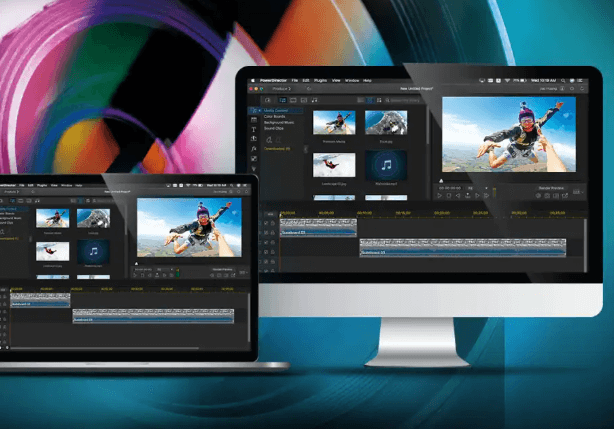Open the Transition Room icon on monitor sidebar
The height and width of the screenshot is (429, 614).
point(254,139)
